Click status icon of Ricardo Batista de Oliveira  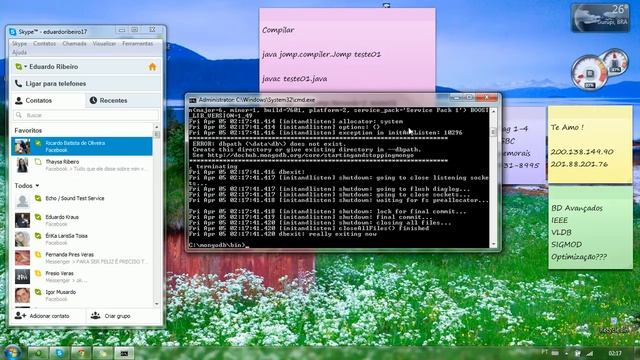coord(38,143)
